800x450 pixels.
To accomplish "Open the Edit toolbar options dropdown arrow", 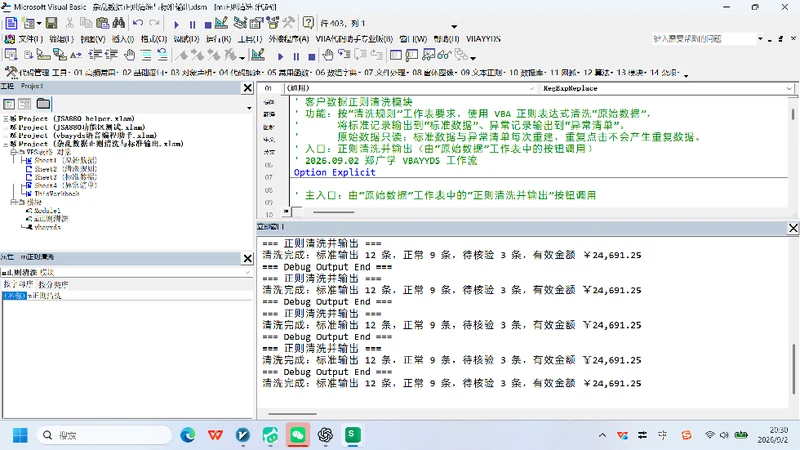I will pos(242,58).
